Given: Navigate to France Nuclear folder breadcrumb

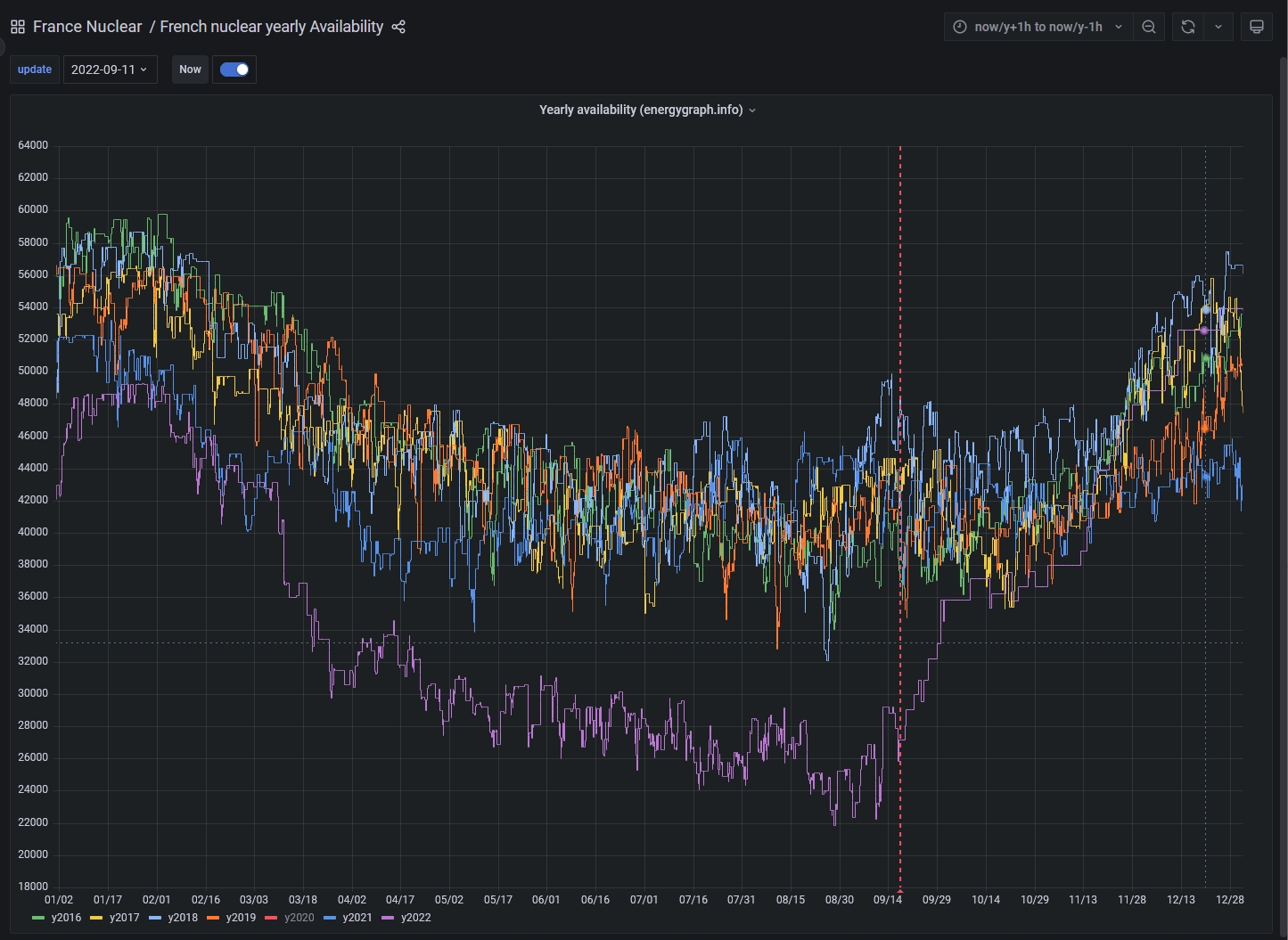Looking at the screenshot, I should click(87, 27).
